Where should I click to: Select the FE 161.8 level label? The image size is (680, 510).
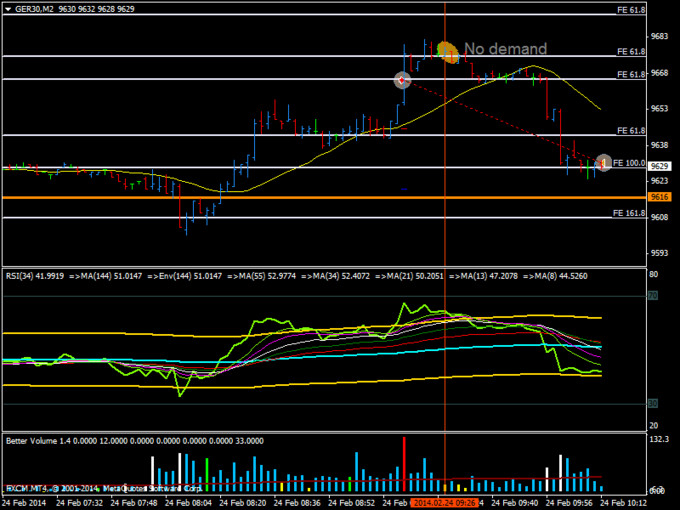[x=630, y=211]
